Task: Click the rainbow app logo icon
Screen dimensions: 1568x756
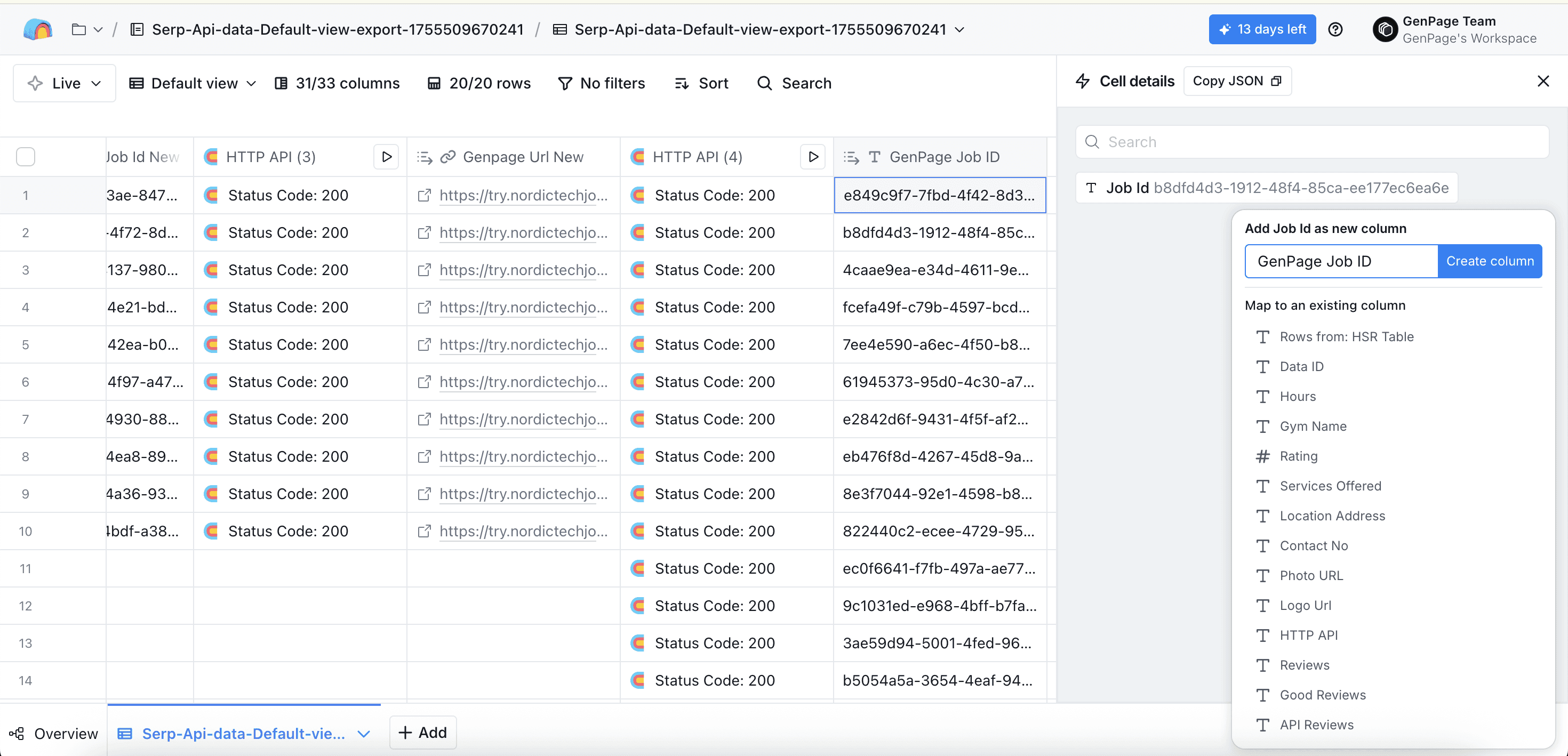Action: (38, 29)
